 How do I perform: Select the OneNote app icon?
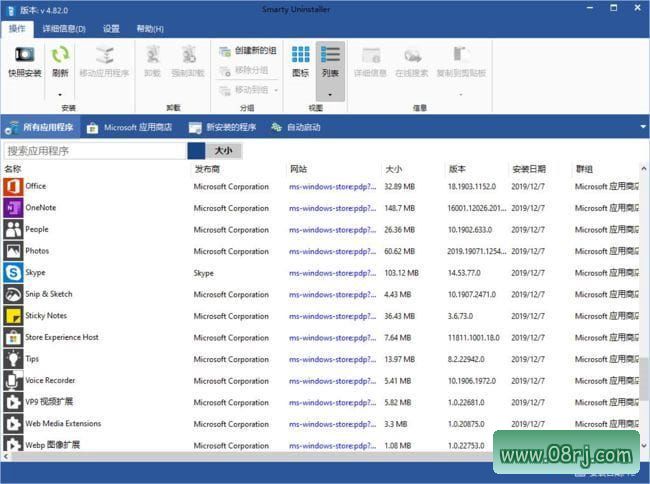tap(13, 208)
